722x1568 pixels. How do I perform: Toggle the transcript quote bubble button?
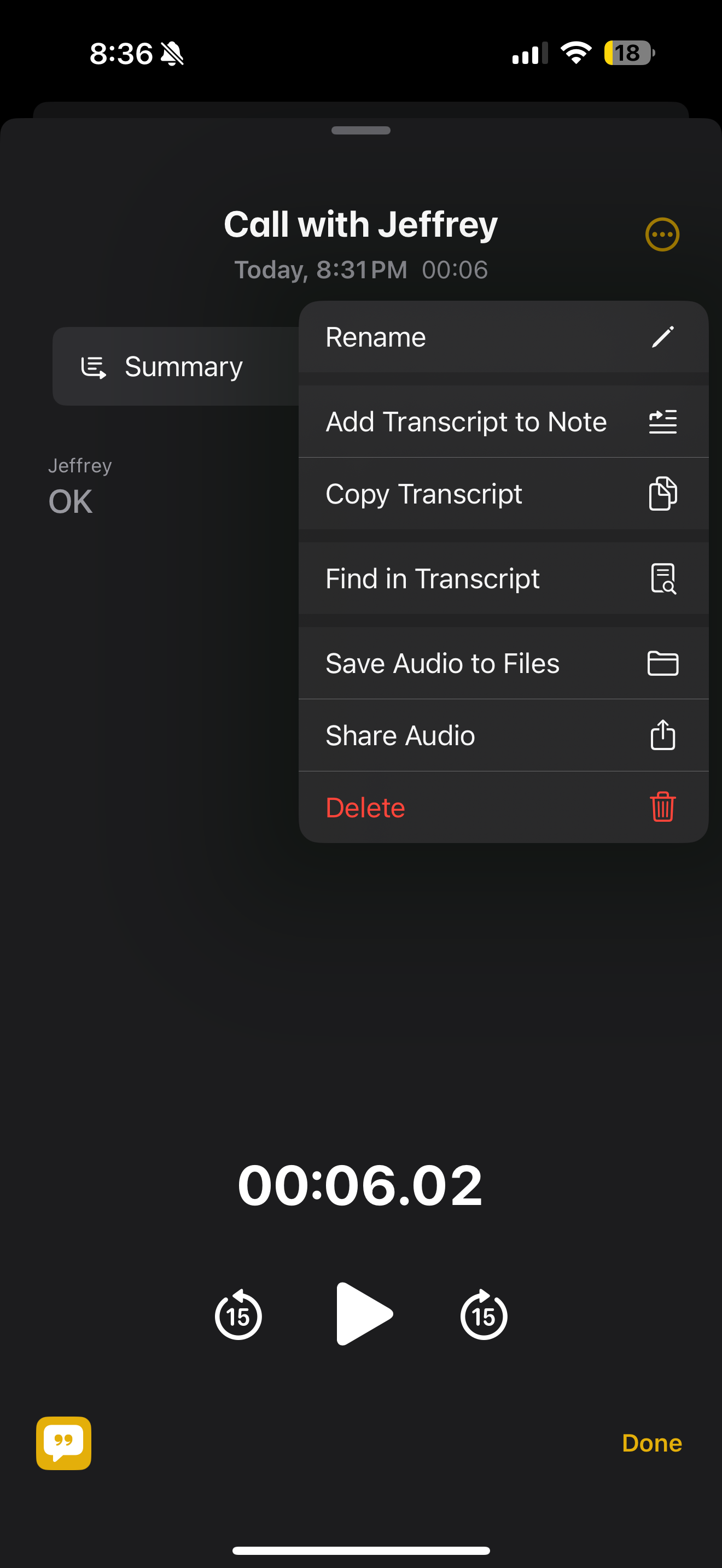click(64, 1443)
